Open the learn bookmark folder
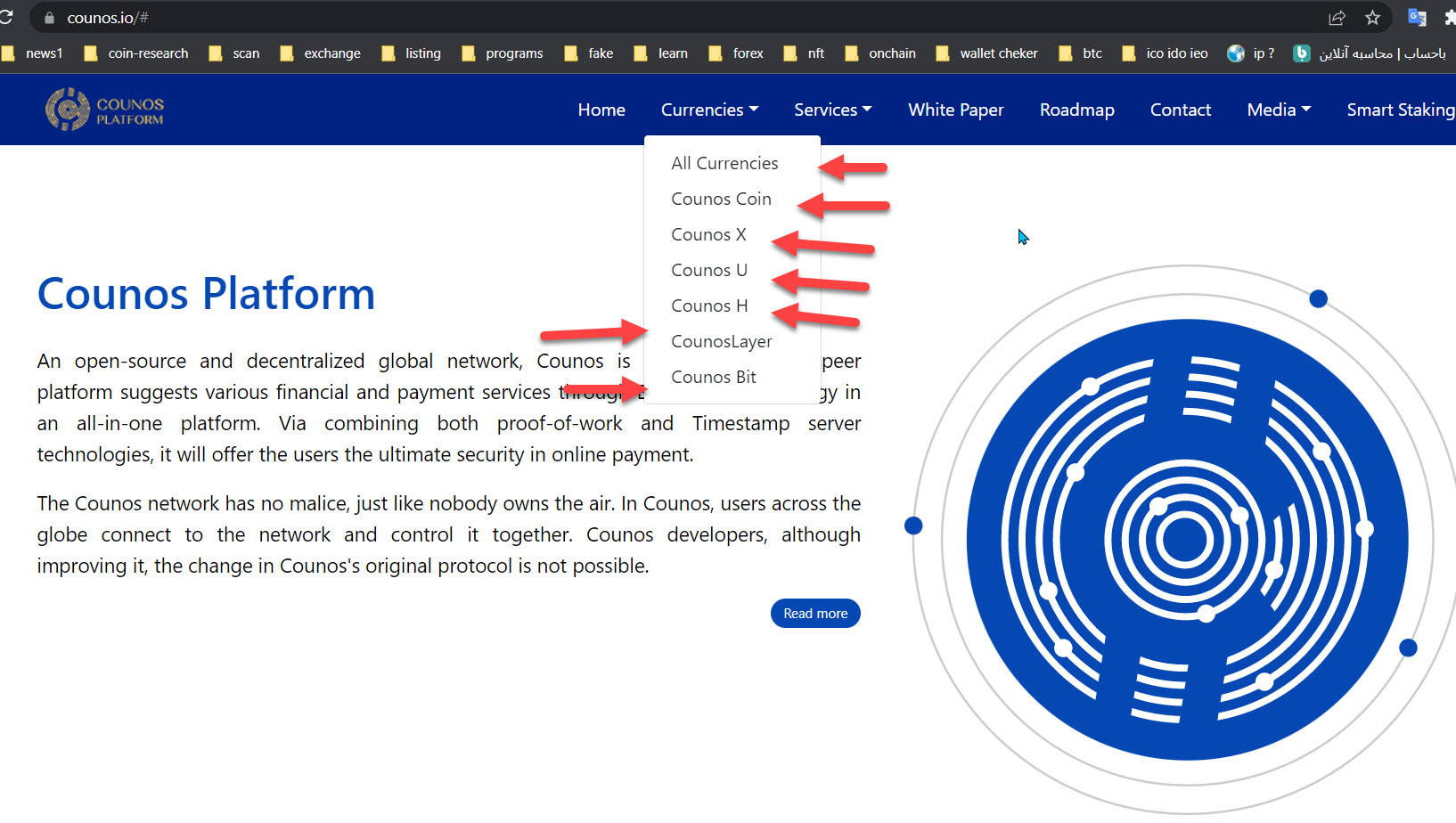The width and height of the screenshot is (1456, 823). (x=661, y=53)
